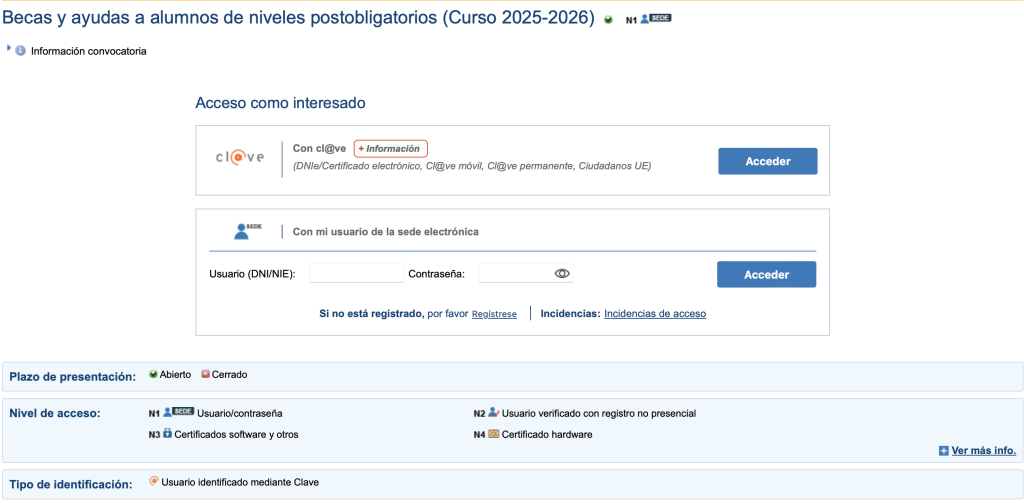The image size is (1024, 503).
Task: Click the green Abierto status icon
Action: click(153, 374)
